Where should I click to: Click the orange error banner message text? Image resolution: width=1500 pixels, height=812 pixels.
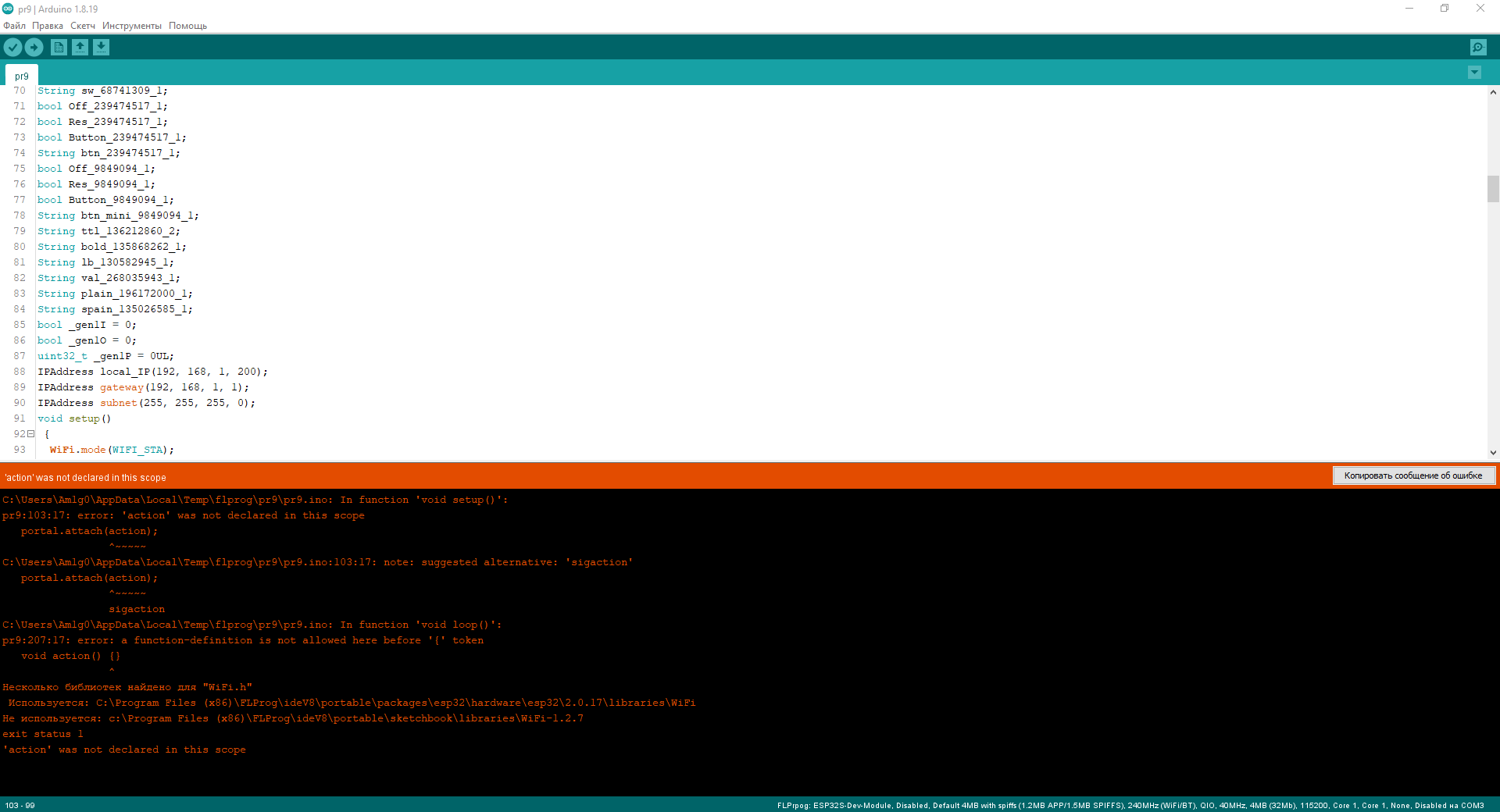pyautogui.click(x=85, y=477)
